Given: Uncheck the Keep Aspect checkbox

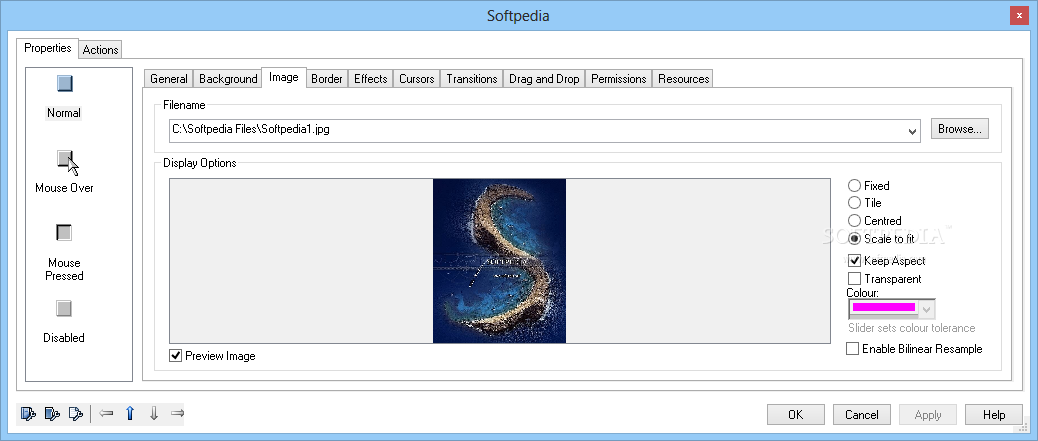Looking at the screenshot, I should pyautogui.click(x=854, y=261).
